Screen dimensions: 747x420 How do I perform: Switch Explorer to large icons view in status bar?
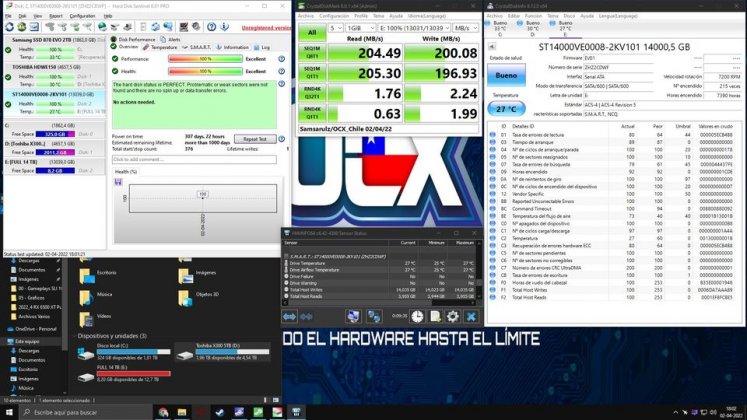[276, 400]
